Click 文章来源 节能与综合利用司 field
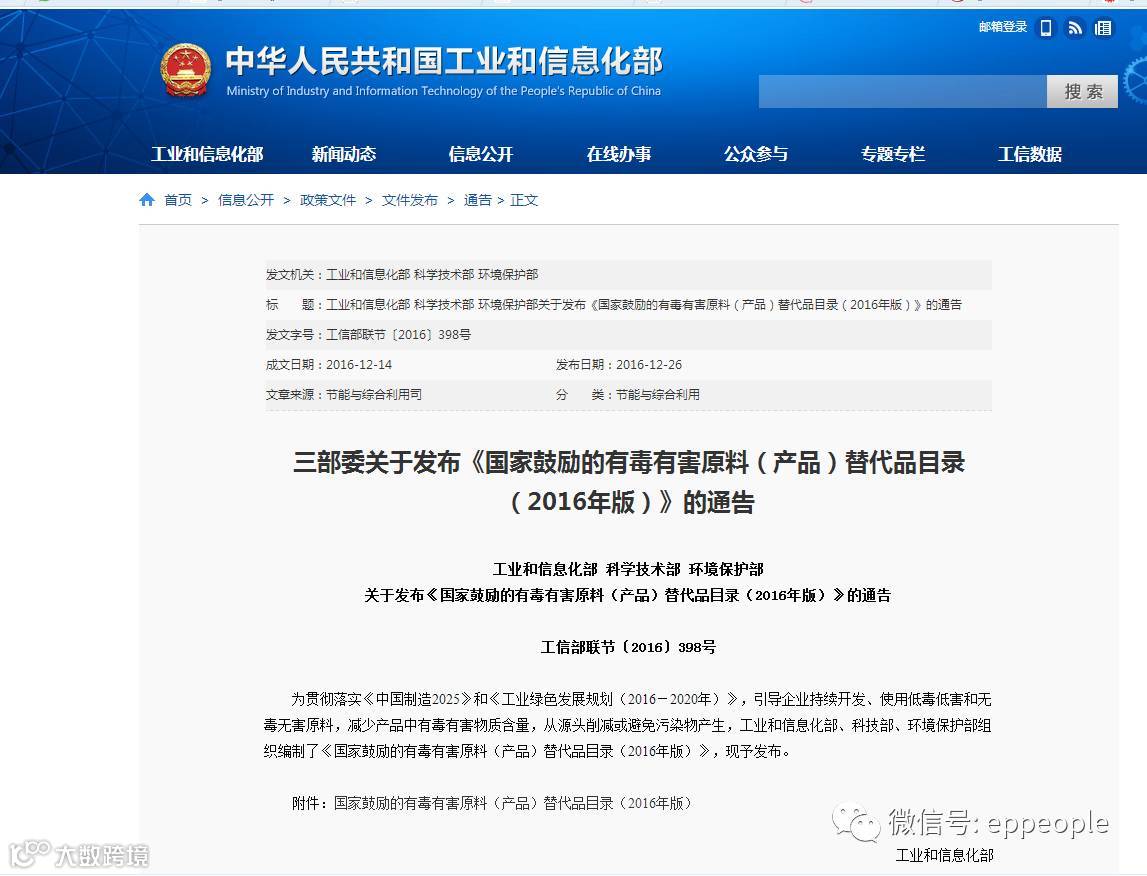1147x876 pixels. [344, 394]
